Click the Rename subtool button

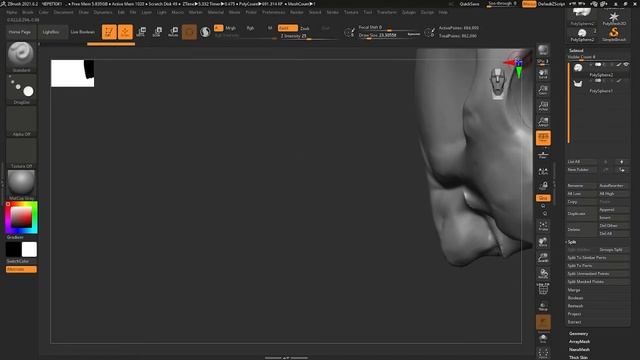[581, 186]
